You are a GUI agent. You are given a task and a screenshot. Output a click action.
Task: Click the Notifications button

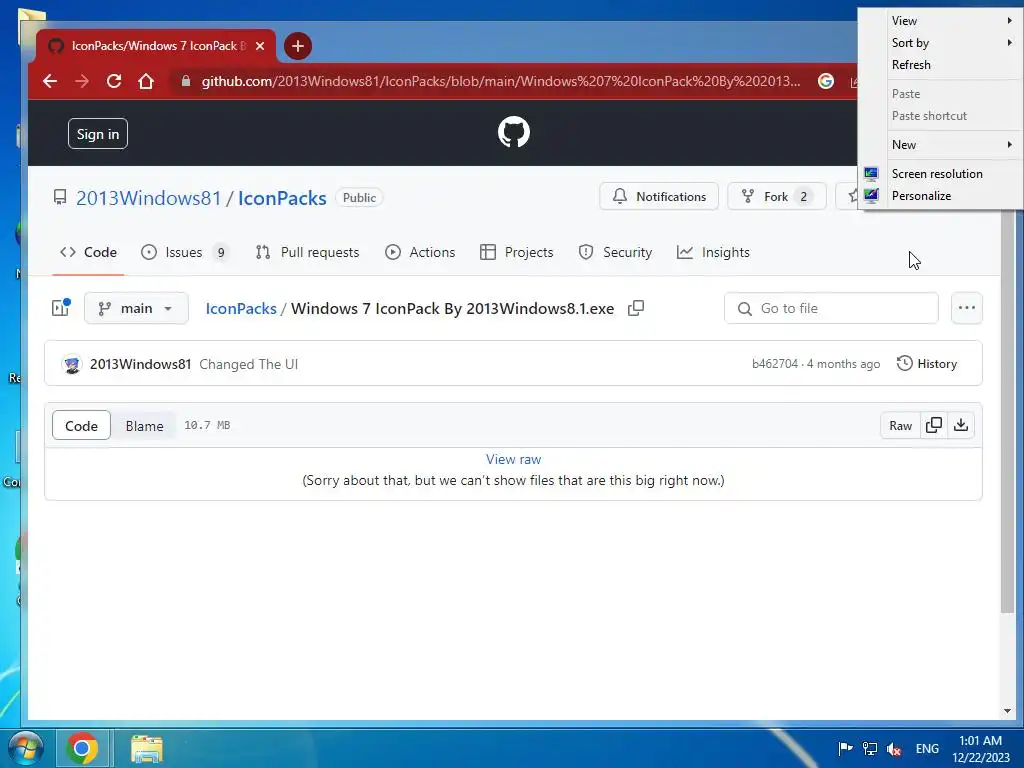(659, 197)
